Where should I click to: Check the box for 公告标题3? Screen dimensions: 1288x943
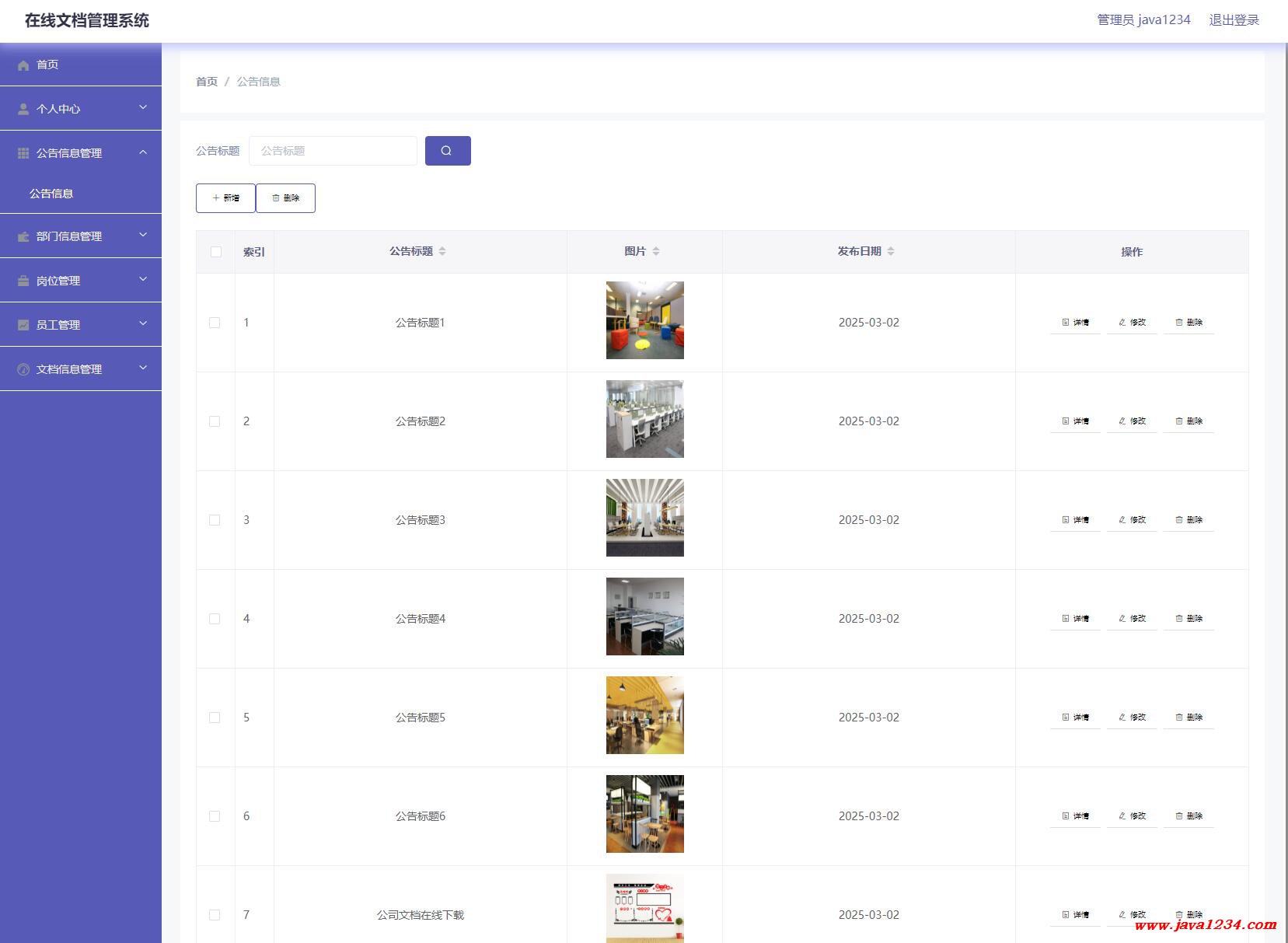click(x=215, y=520)
